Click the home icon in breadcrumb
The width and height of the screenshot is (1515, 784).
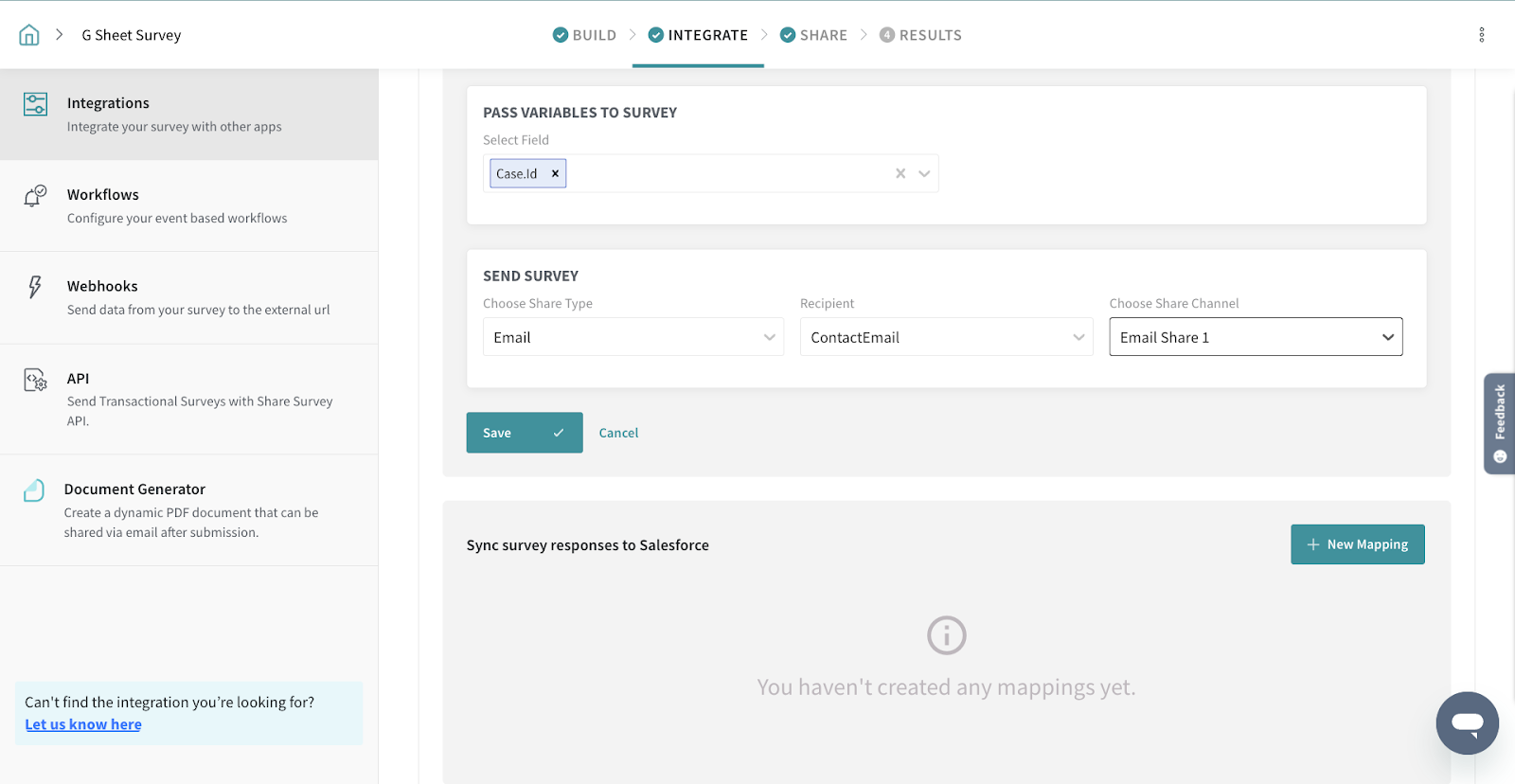point(29,35)
